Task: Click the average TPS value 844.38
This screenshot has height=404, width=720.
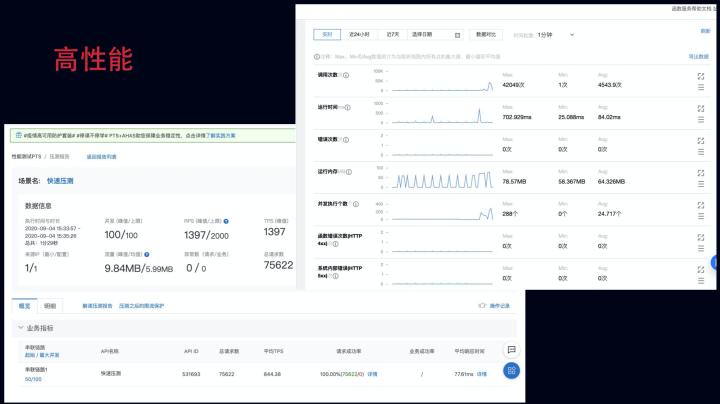Action: coord(272,374)
